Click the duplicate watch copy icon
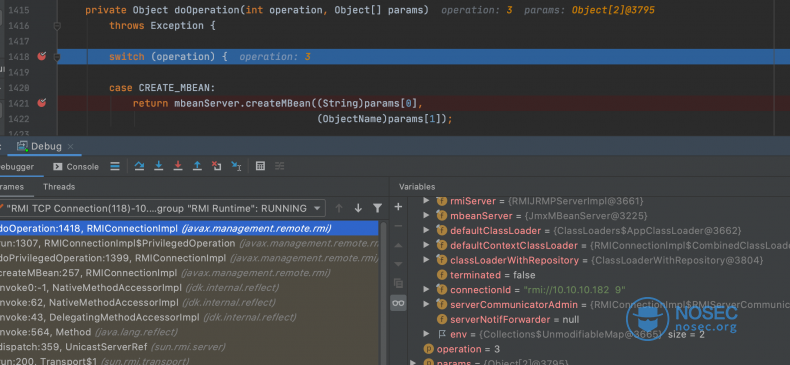This screenshot has height=365, width=790. 398,283
